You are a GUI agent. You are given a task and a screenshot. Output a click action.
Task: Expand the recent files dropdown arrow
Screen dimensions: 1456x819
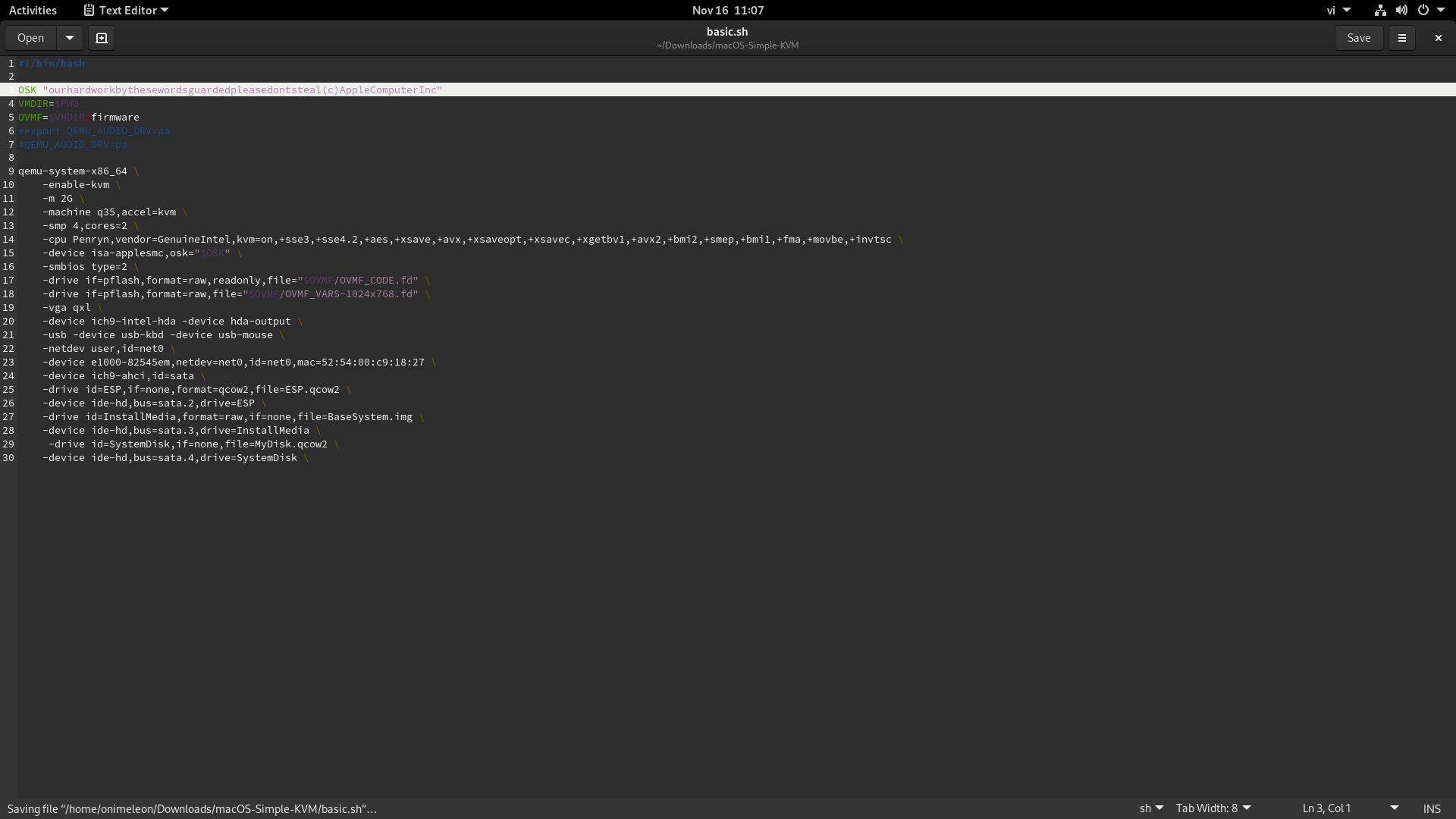[x=70, y=38]
